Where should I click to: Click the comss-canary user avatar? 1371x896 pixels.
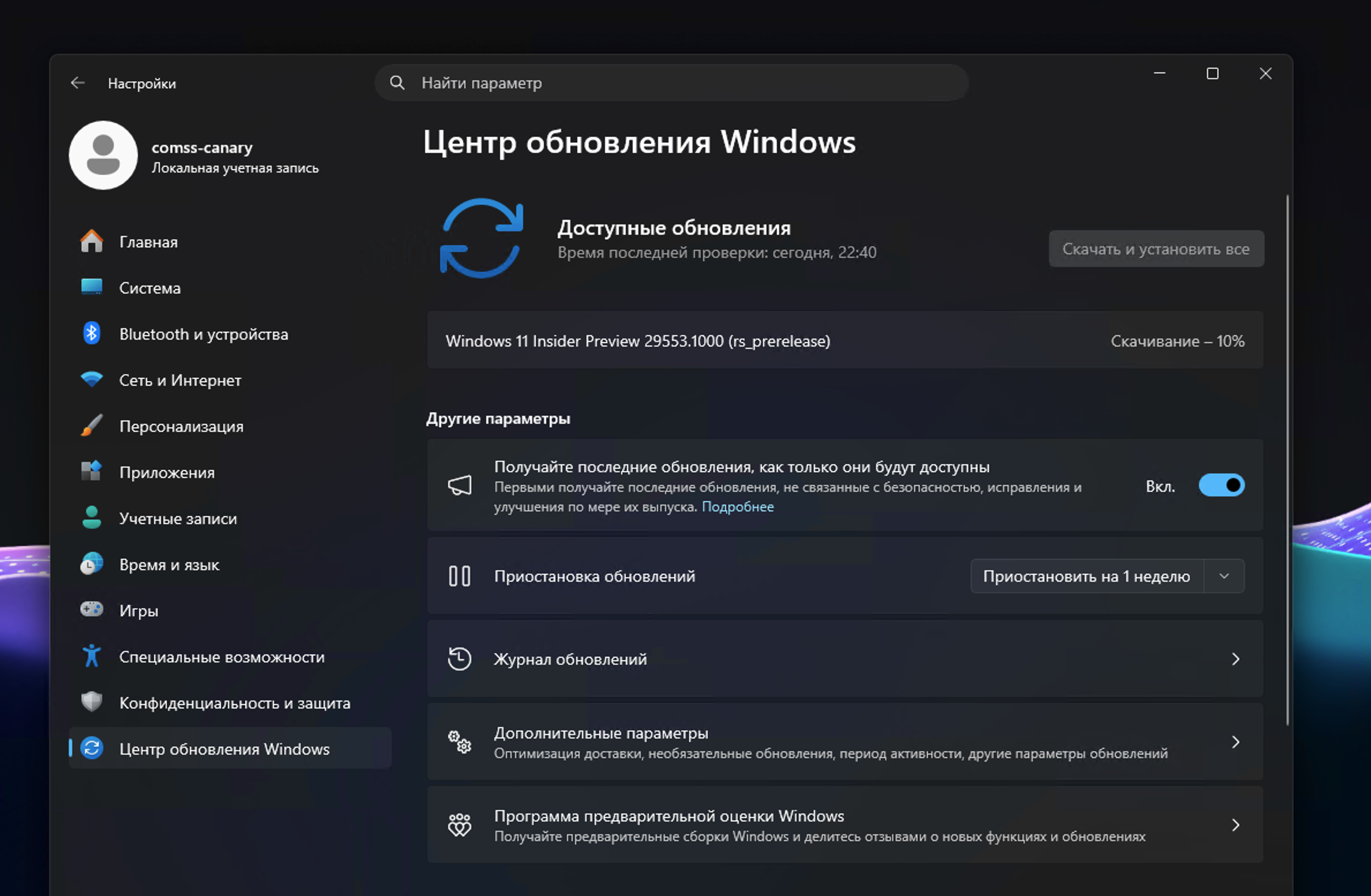[103, 155]
